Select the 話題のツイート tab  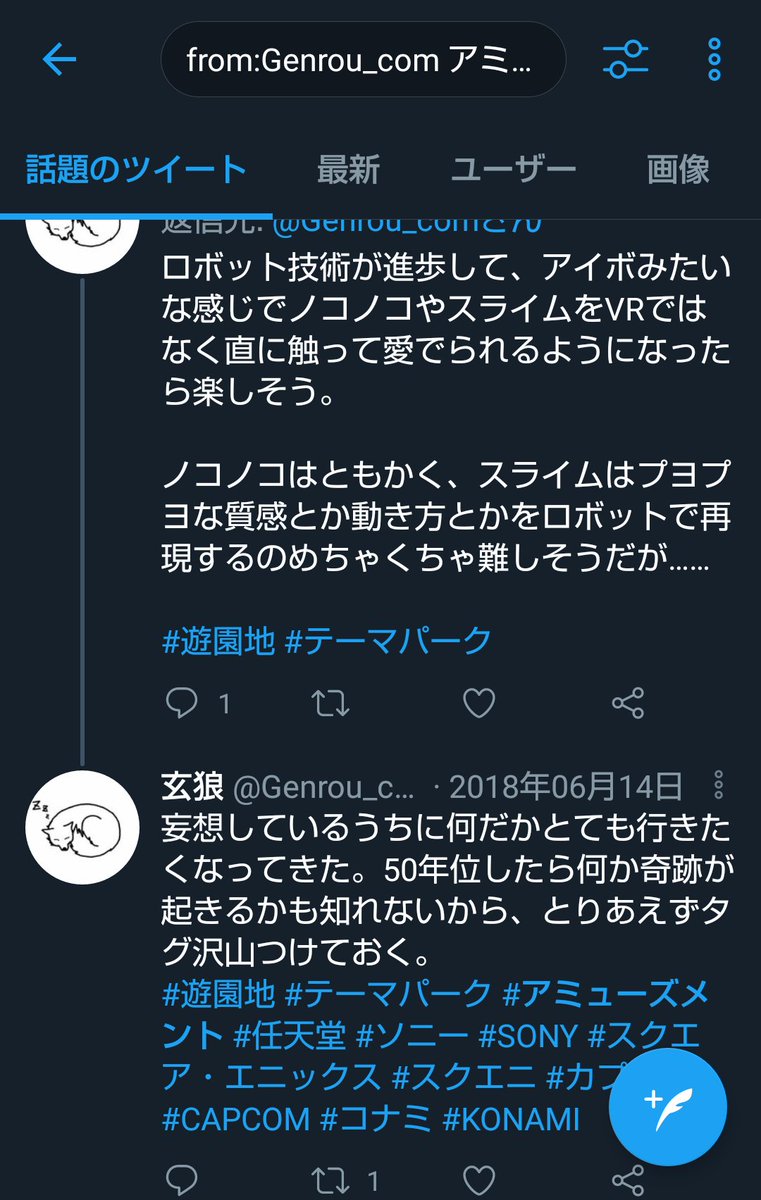click(136, 169)
